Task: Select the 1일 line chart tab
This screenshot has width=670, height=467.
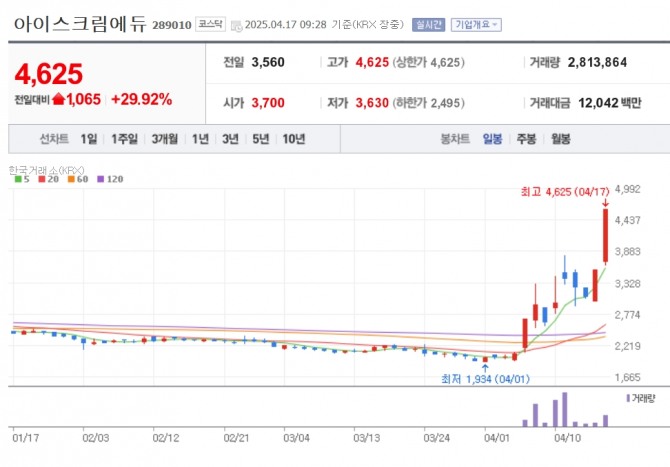Action: pos(89,139)
